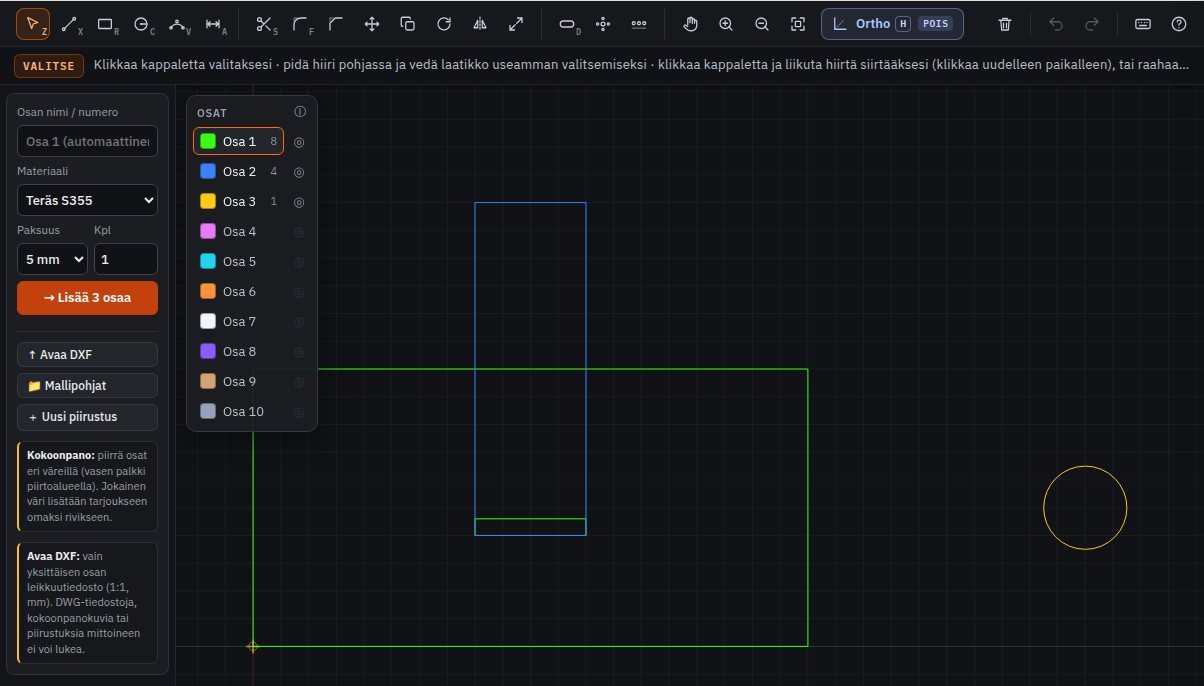This screenshot has width=1204, height=686.
Task: Click the Kpl quantity field
Action: click(x=126, y=259)
